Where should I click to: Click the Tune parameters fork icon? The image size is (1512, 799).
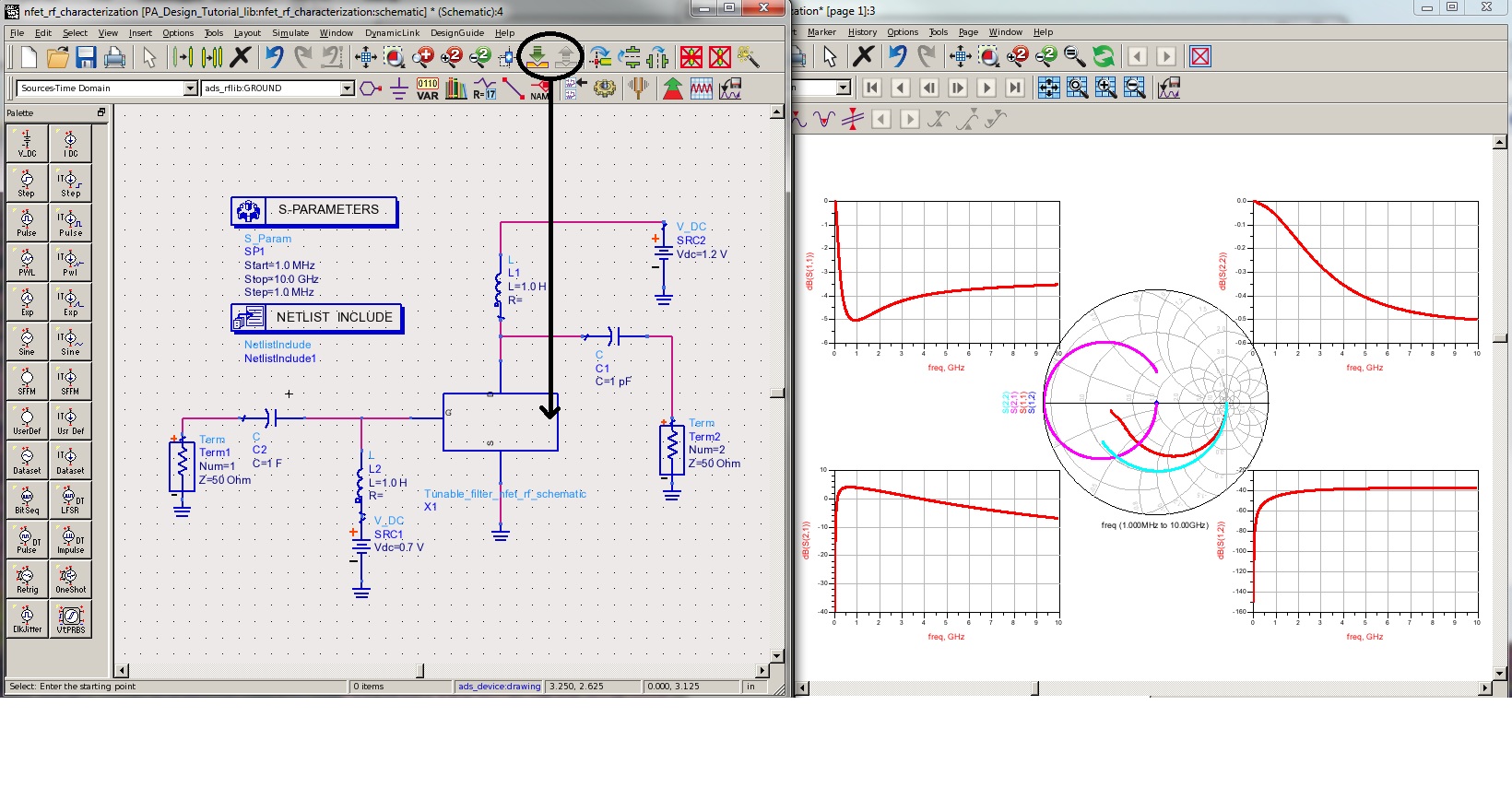tap(638, 88)
